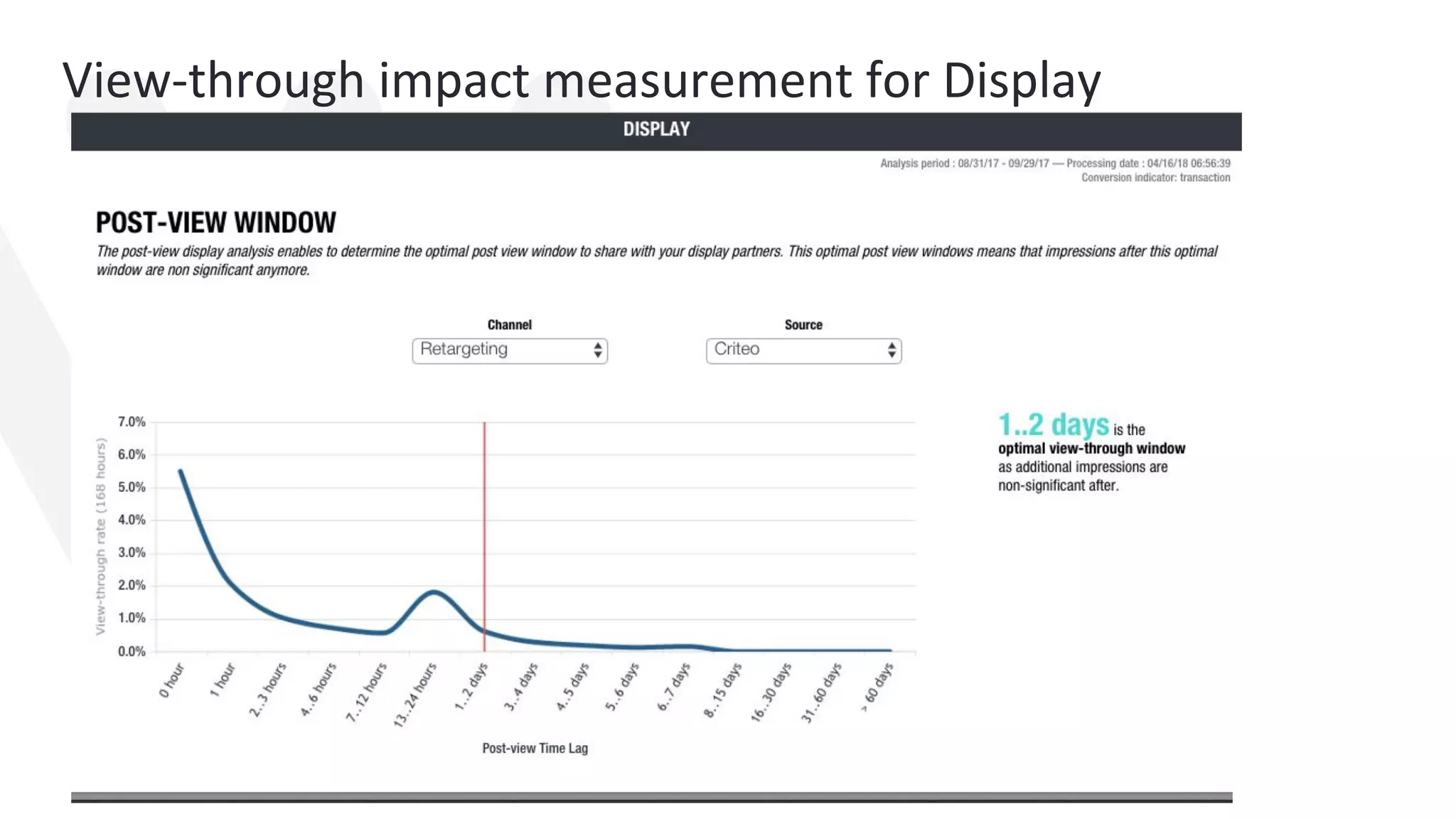Image resolution: width=1456 pixels, height=819 pixels.
Task: Click the 6.0% y-axis value
Action: 132,455
